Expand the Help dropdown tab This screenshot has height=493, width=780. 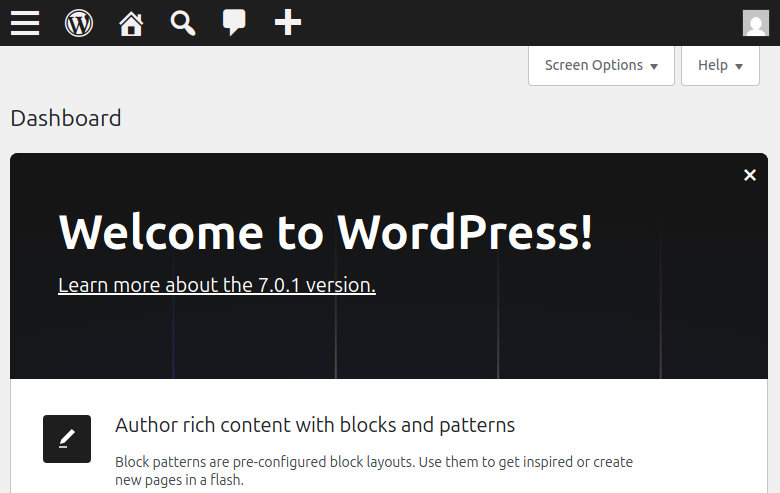coord(720,66)
